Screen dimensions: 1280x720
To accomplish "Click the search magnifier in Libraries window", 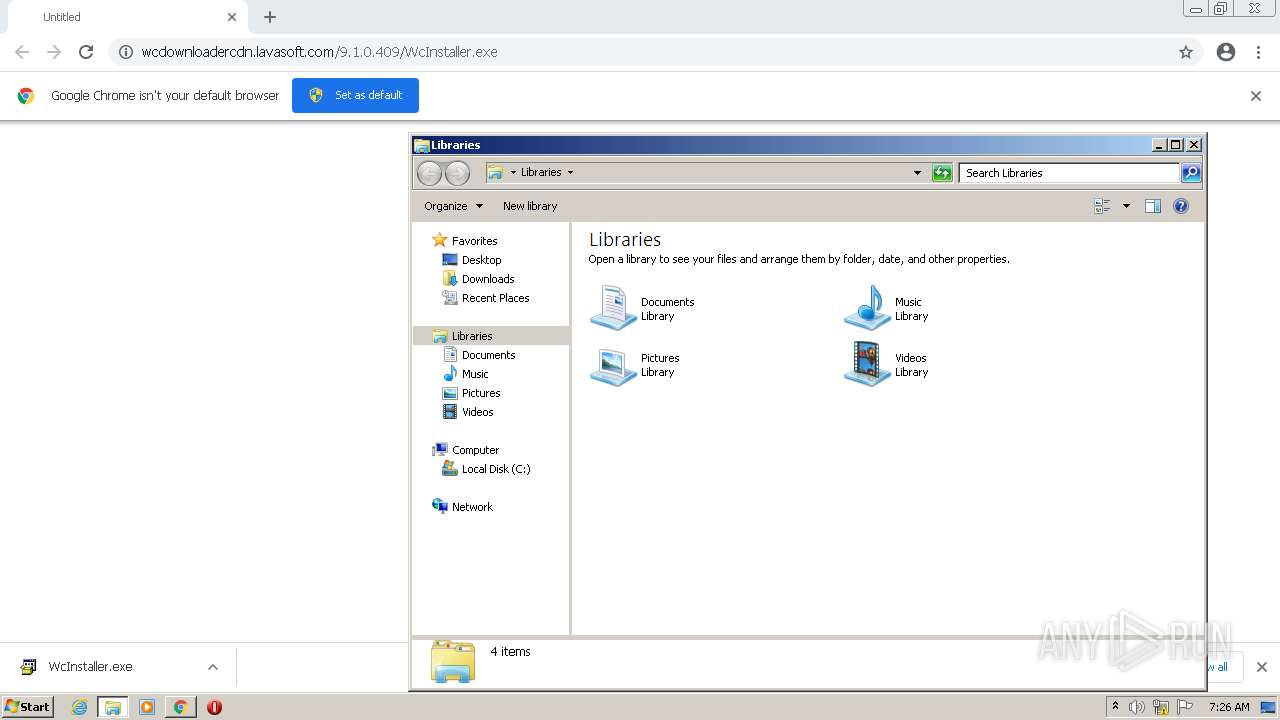I will click(1190, 173).
